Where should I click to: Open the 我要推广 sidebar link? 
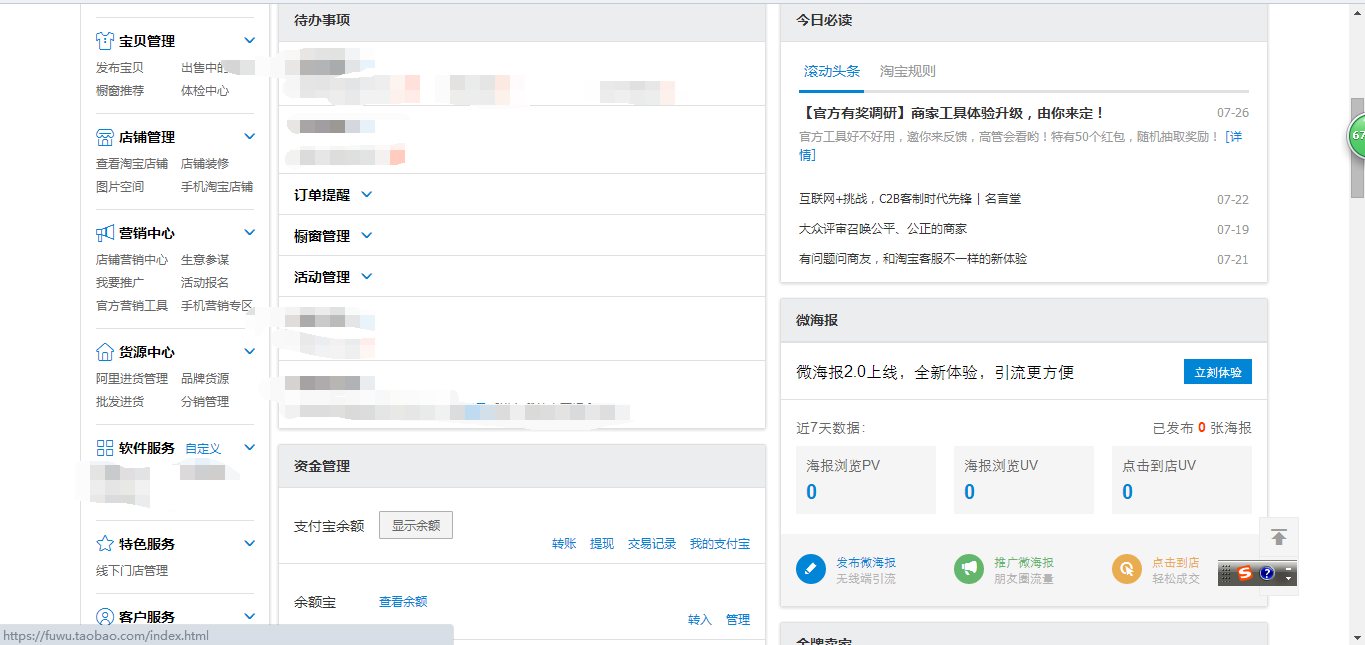point(120,283)
